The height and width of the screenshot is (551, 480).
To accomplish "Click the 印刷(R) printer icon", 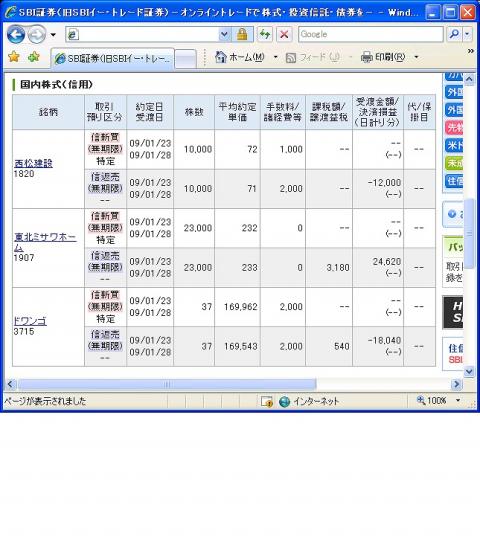I will (366, 57).
